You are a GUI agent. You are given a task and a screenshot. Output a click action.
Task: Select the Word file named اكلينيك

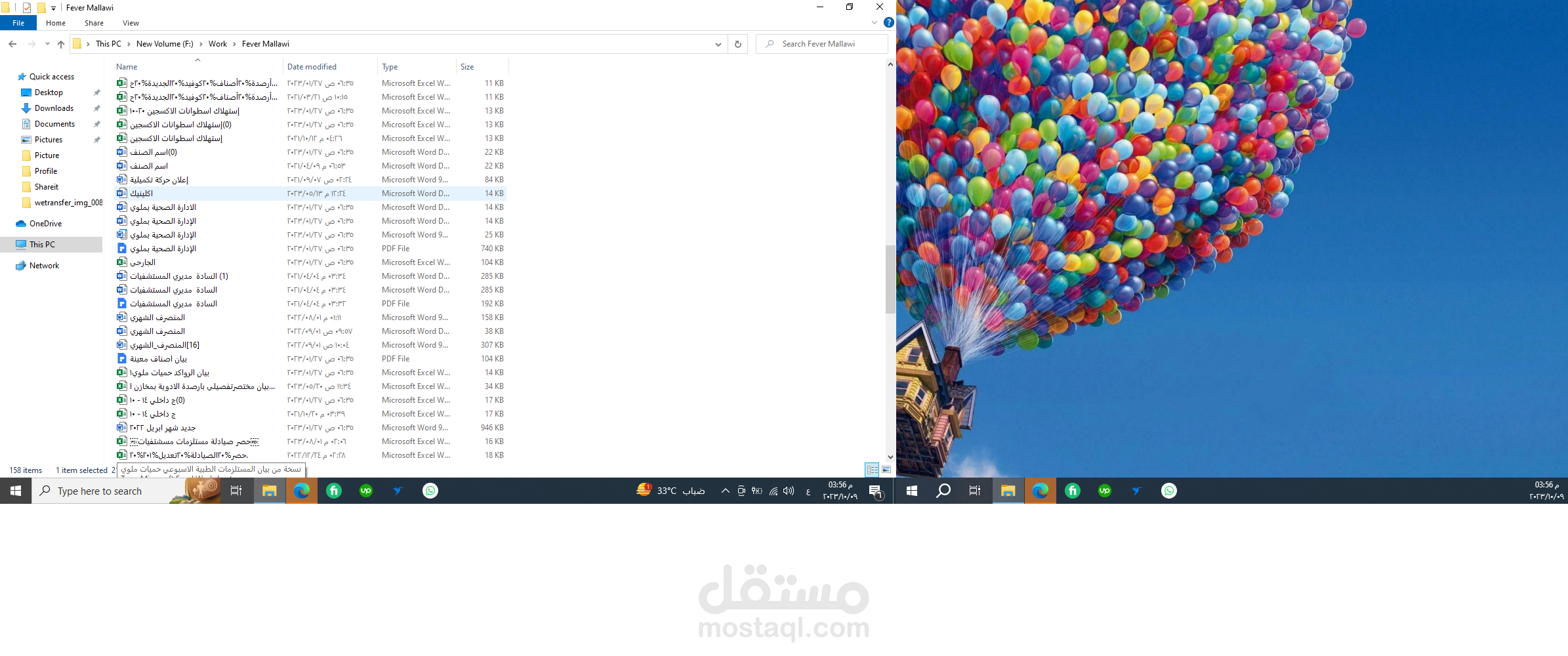(310, 194)
